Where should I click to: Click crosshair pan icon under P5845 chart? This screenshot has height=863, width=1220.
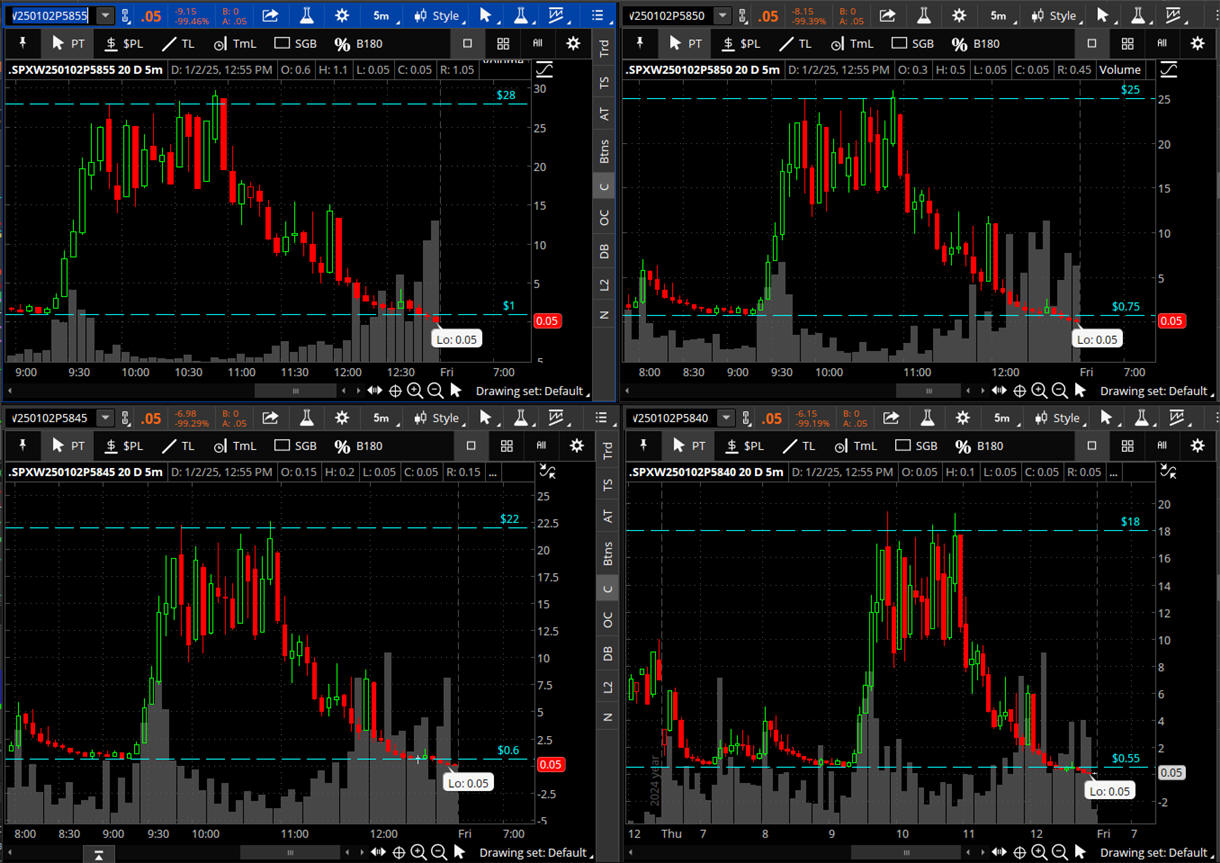pyautogui.click(x=398, y=853)
